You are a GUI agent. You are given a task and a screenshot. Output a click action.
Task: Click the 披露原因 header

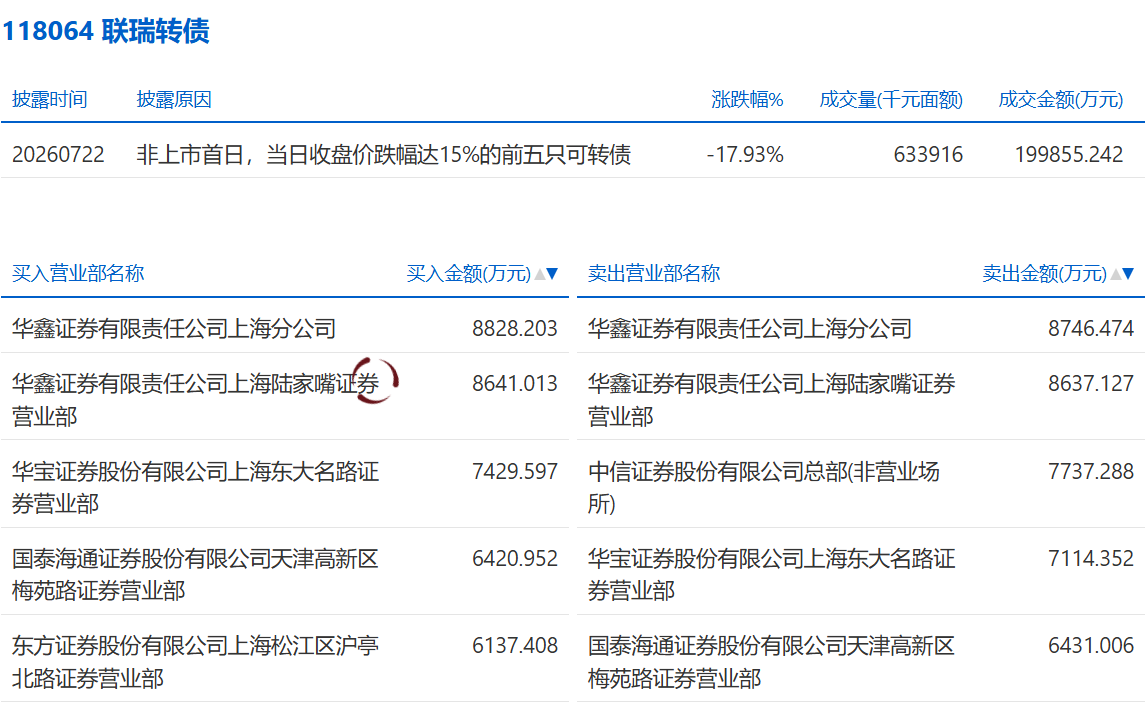click(174, 99)
